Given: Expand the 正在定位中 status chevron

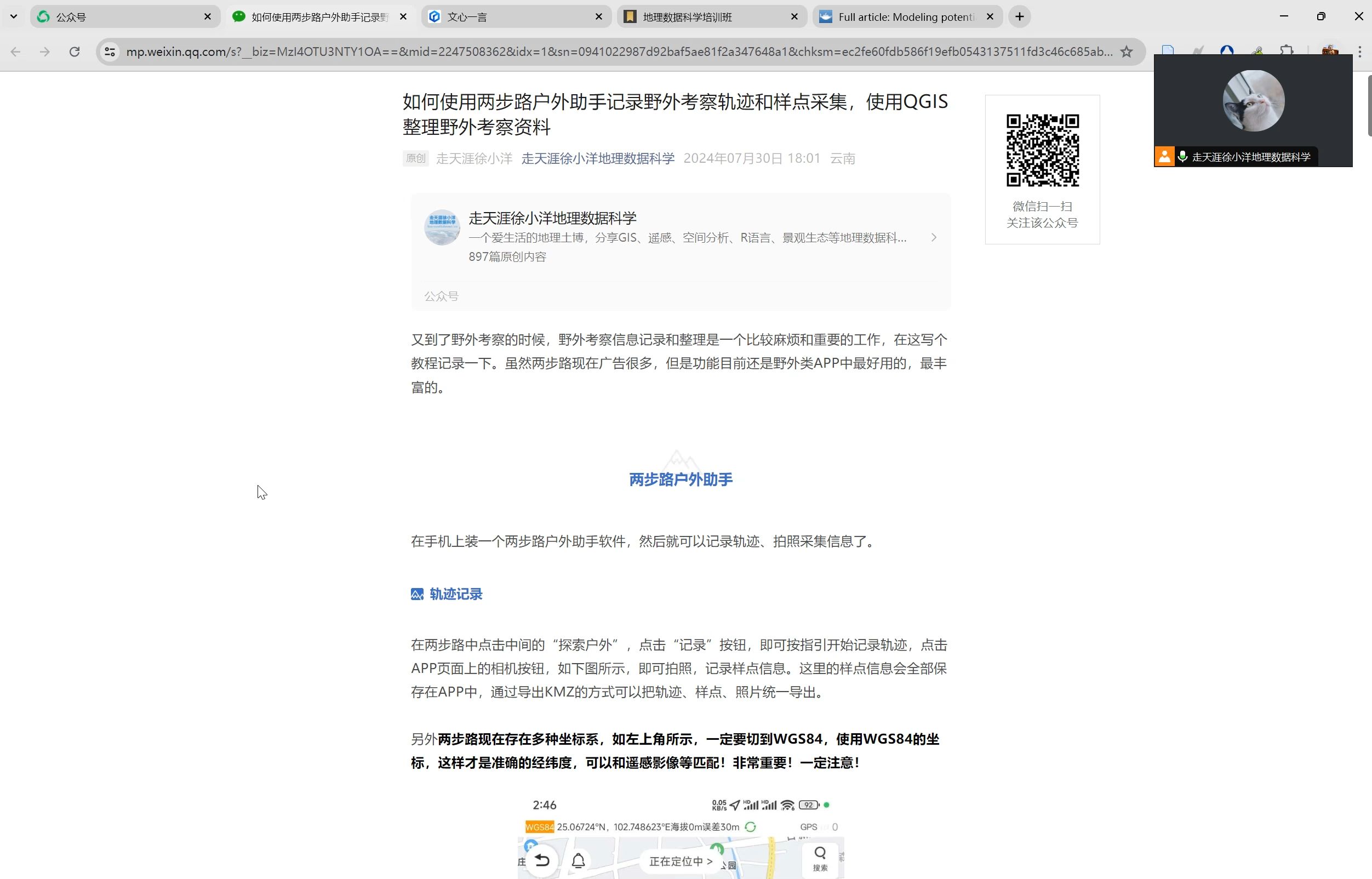Looking at the screenshot, I should (710, 861).
